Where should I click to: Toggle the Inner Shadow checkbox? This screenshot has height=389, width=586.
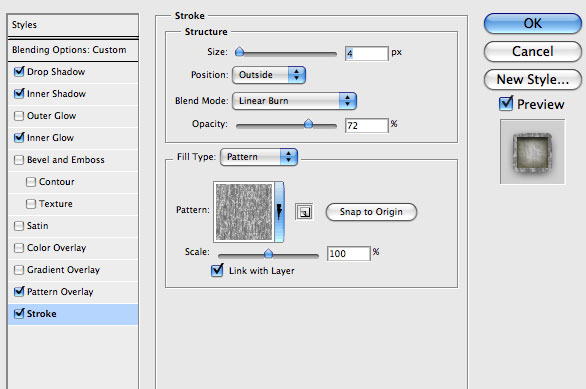pos(19,93)
